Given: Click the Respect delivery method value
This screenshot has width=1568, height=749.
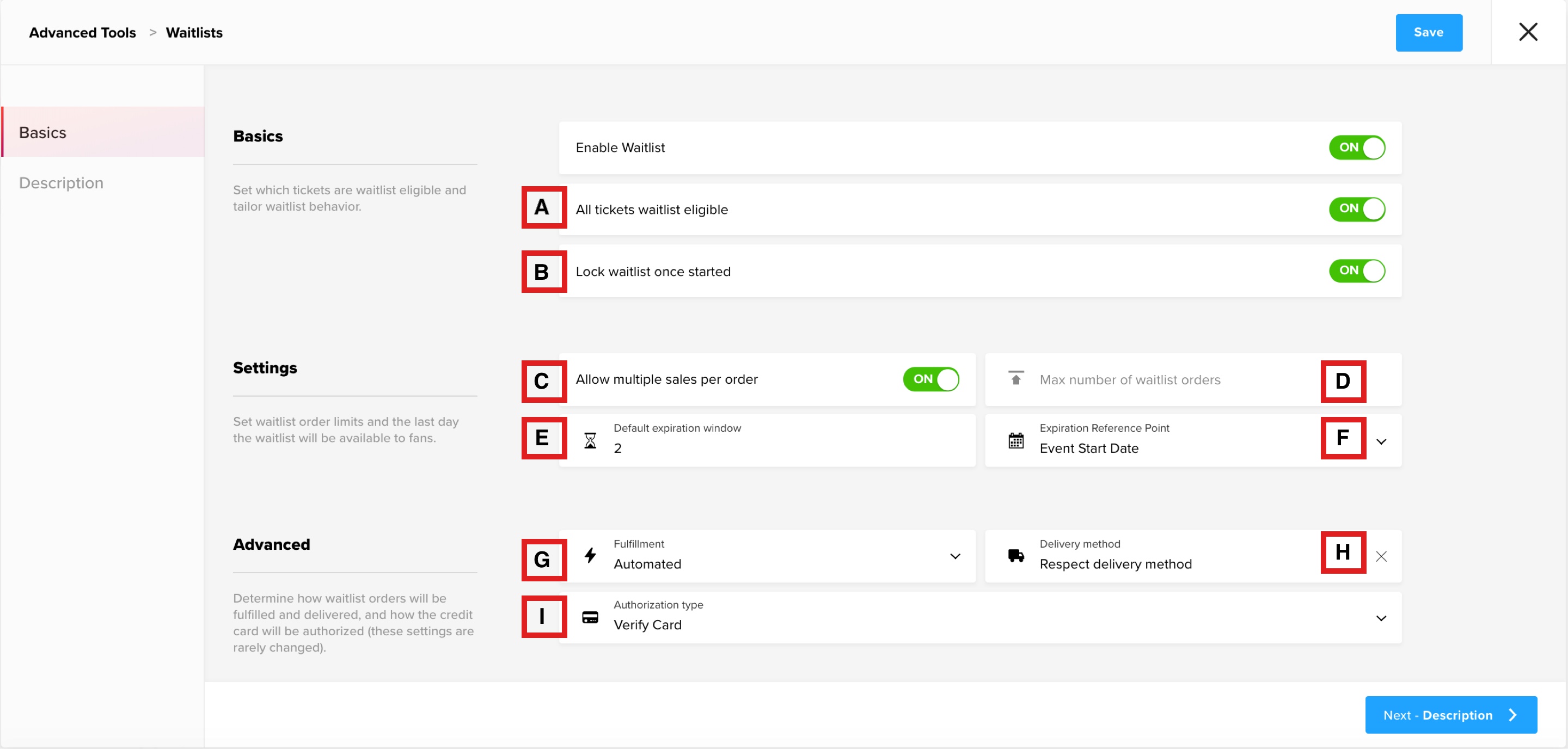Looking at the screenshot, I should 1115,564.
